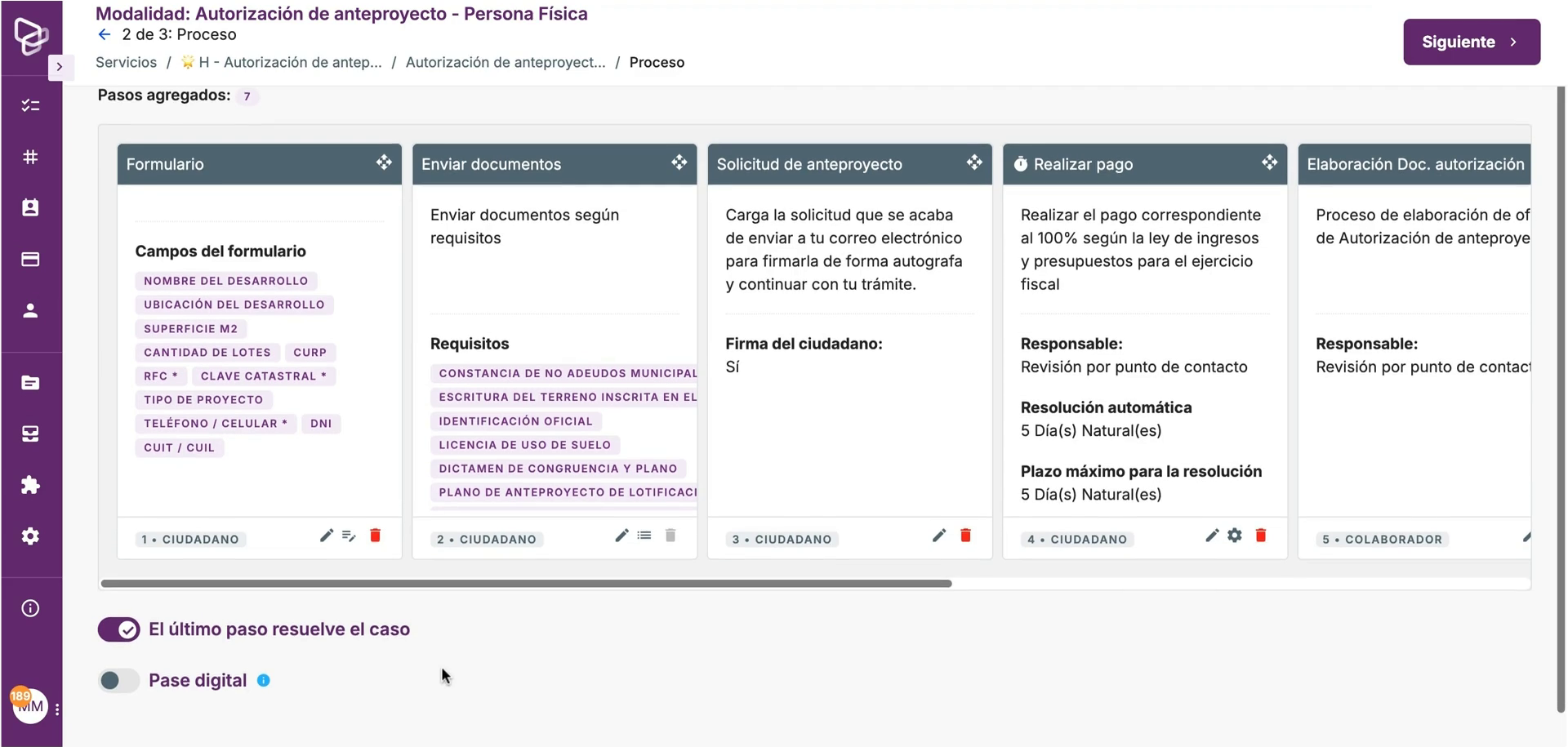Screen dimensions: 1568x747
Task: Delete the Solicitud de anteproyecto step
Action: [x=965, y=536]
